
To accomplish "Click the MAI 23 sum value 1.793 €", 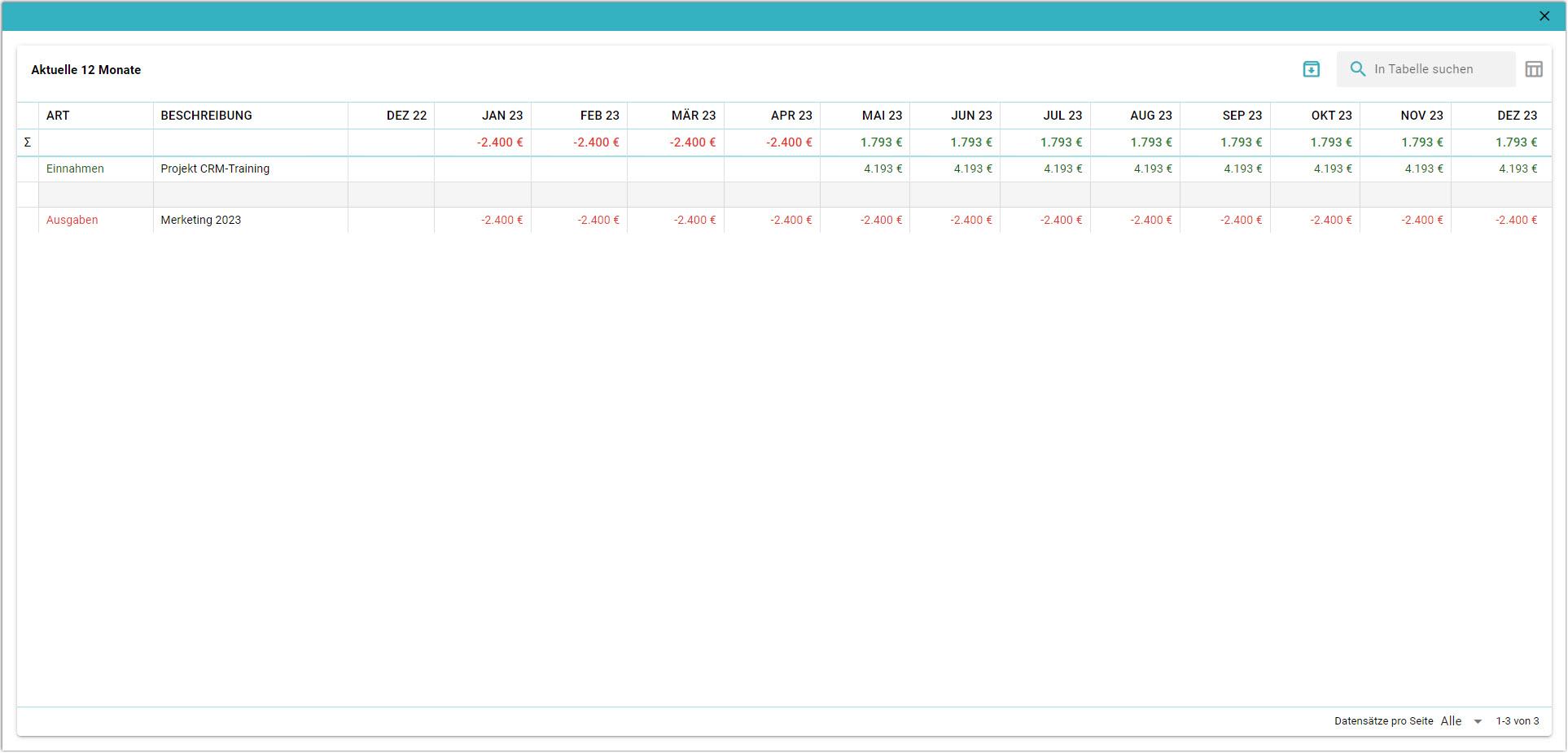I will click(x=882, y=142).
